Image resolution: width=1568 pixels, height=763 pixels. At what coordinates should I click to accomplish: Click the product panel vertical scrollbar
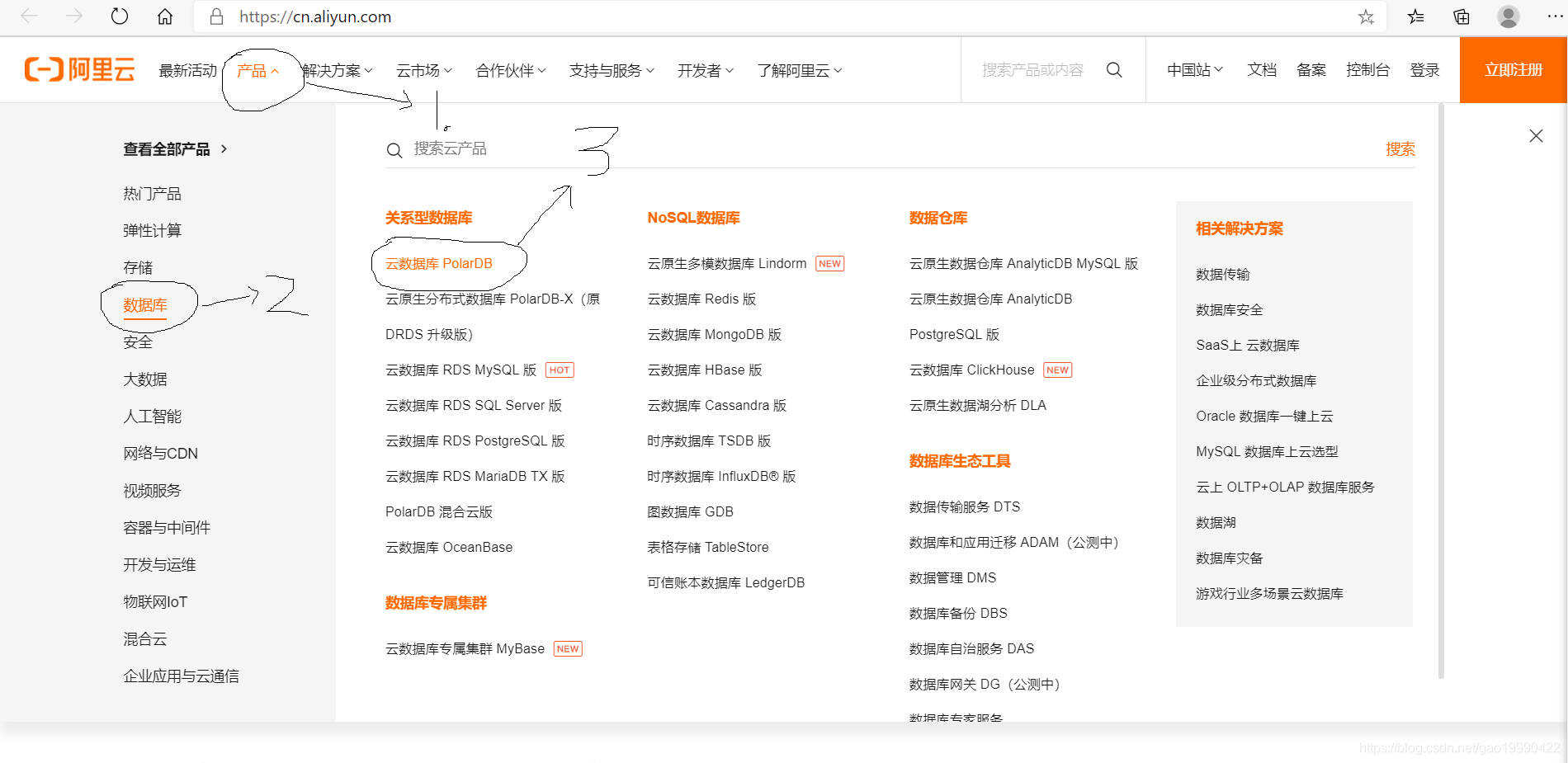coord(1441,392)
